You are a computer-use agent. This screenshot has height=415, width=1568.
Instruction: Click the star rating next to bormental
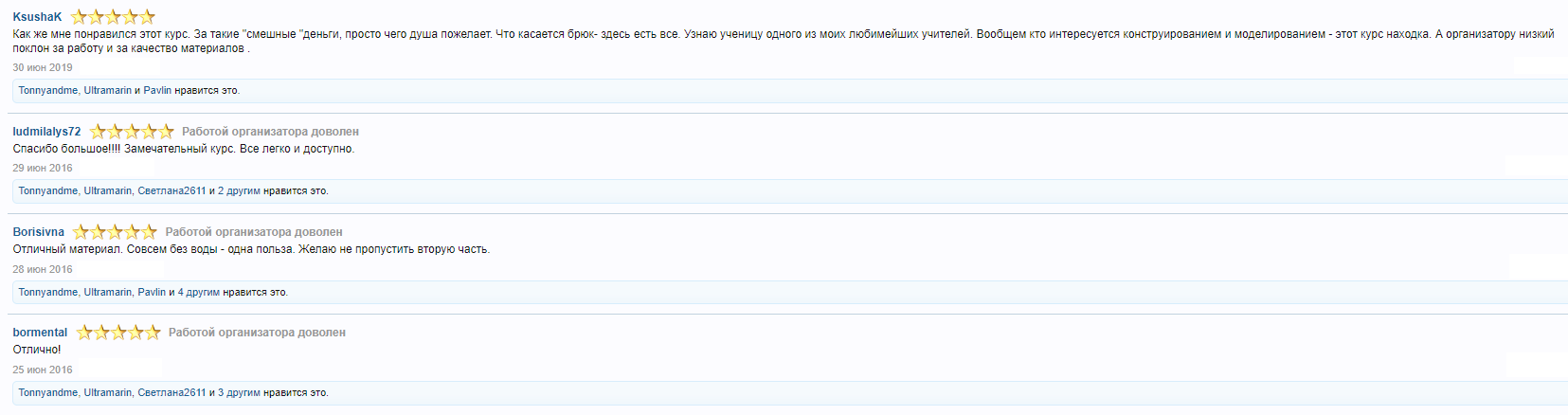point(118,333)
